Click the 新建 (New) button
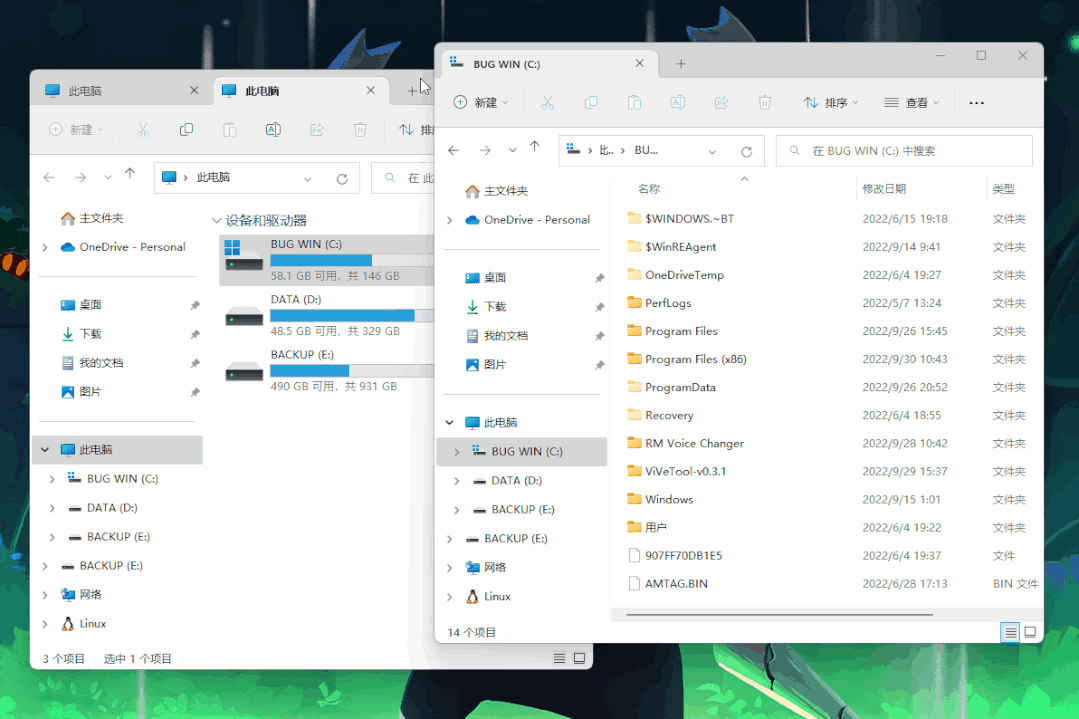The image size is (1079, 719). (477, 102)
